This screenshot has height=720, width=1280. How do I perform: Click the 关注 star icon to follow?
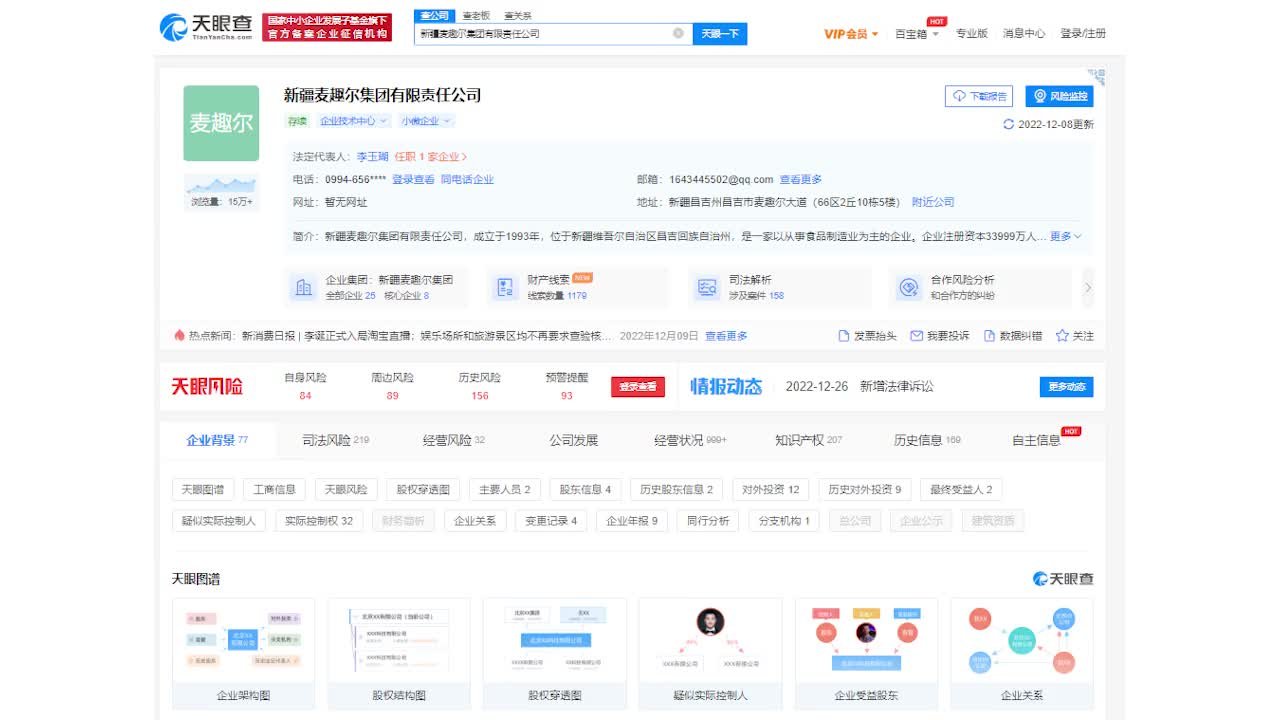[x=1062, y=336]
